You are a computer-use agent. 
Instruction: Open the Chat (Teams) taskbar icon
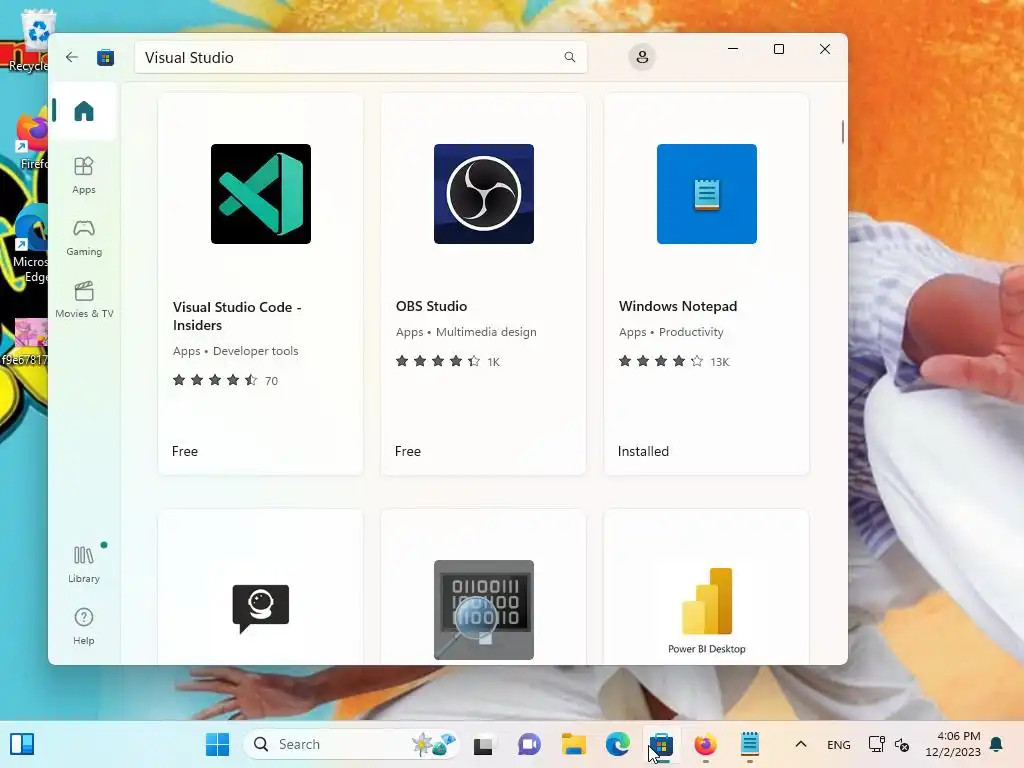[529, 744]
